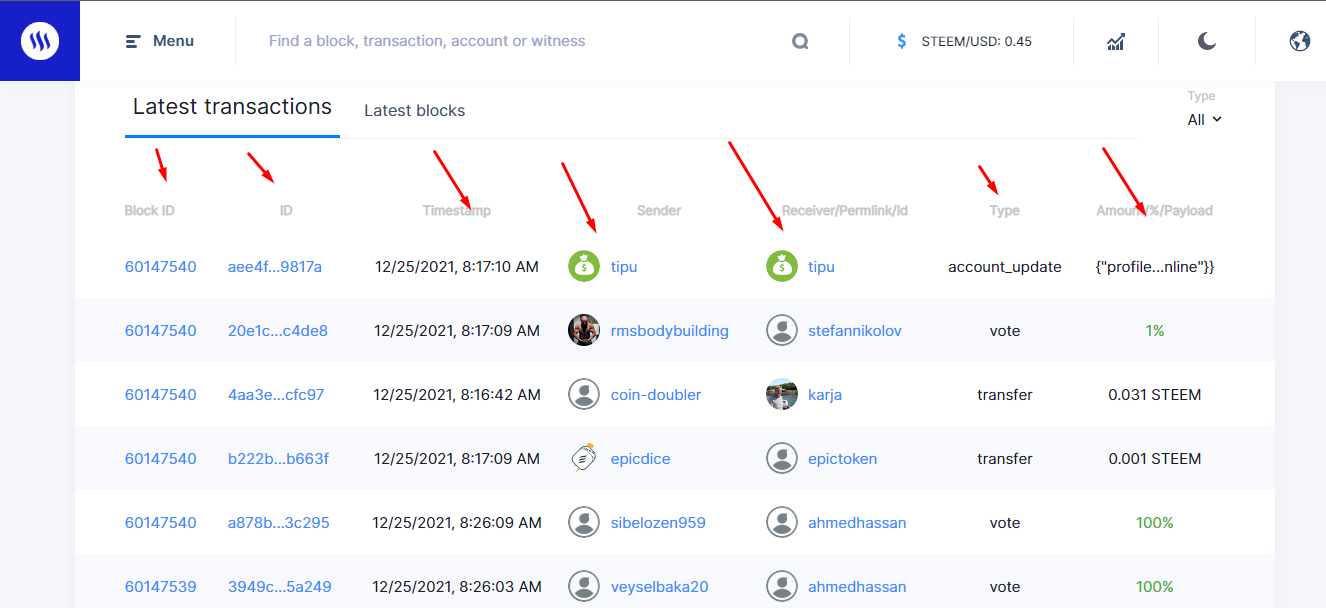Open transaction 3949c...5a249
The image size is (1326, 608).
click(x=280, y=587)
